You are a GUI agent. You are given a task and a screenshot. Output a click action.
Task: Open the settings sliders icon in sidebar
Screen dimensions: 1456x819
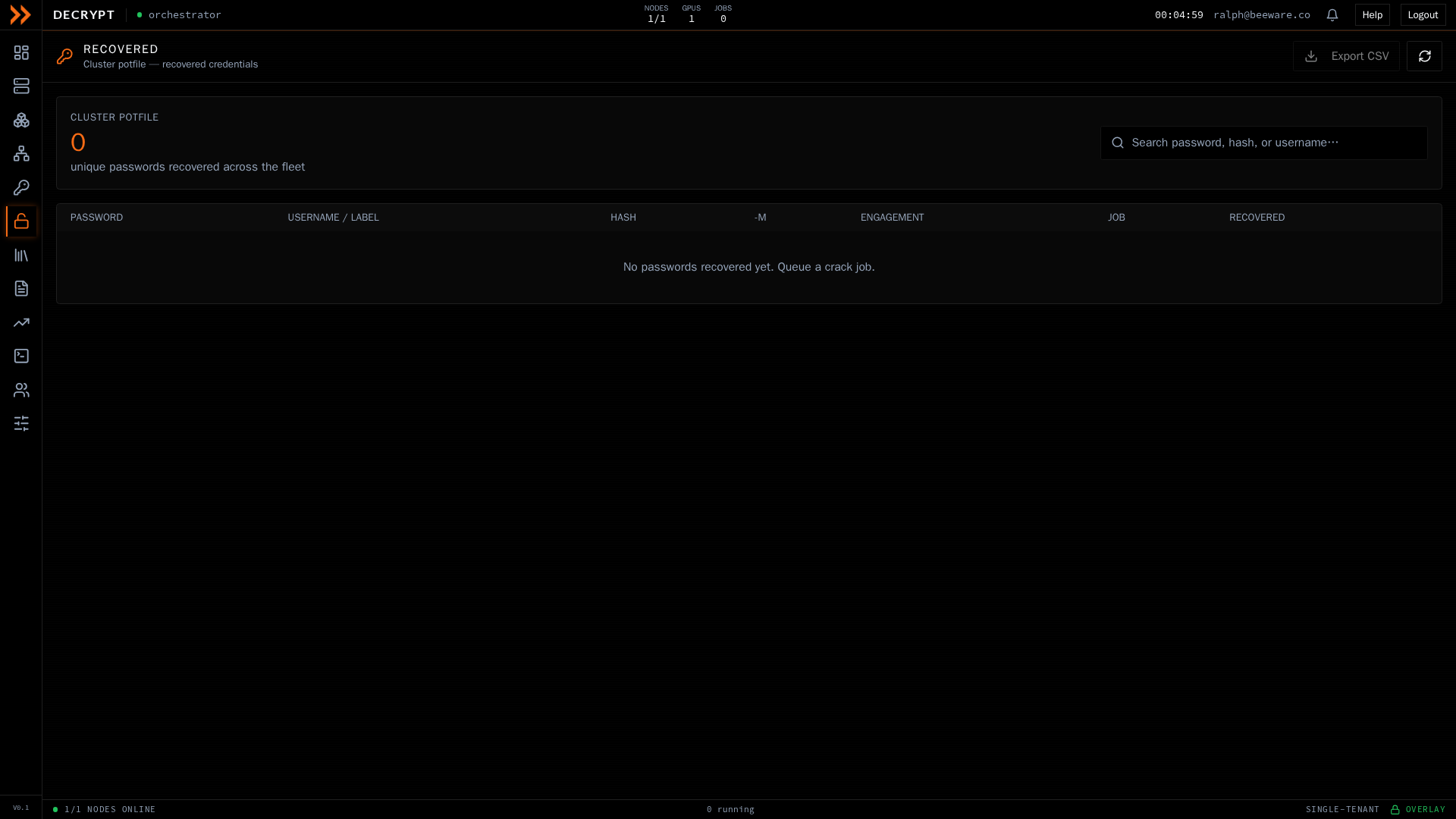pyautogui.click(x=21, y=423)
